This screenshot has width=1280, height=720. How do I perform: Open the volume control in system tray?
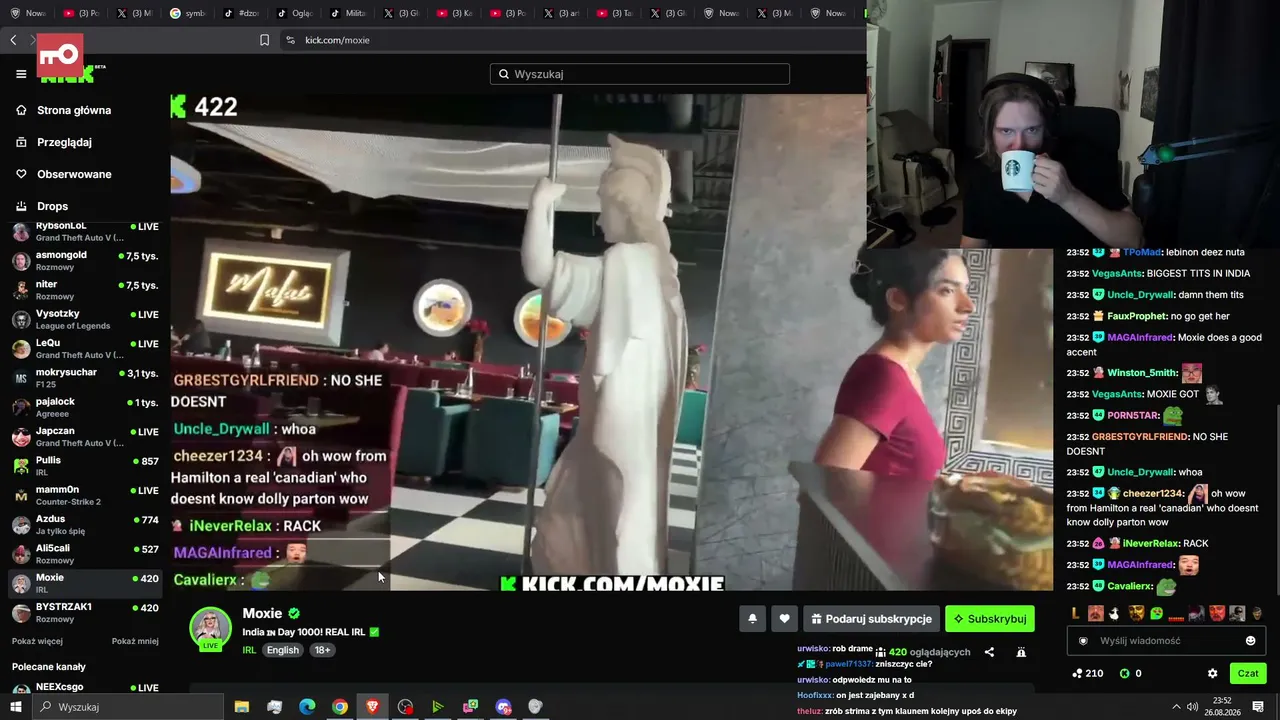click(1192, 707)
